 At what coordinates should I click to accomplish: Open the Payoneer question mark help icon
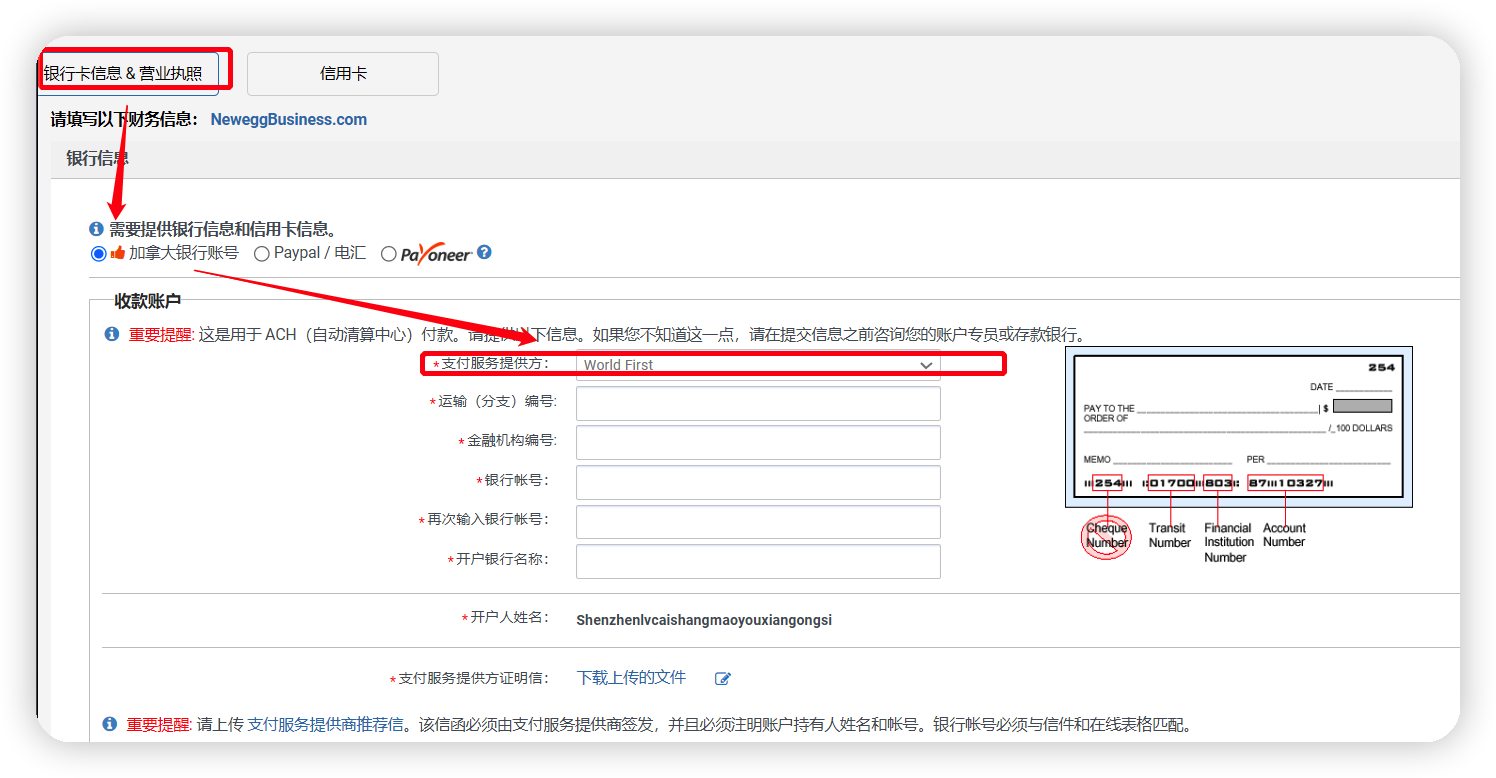point(484,252)
